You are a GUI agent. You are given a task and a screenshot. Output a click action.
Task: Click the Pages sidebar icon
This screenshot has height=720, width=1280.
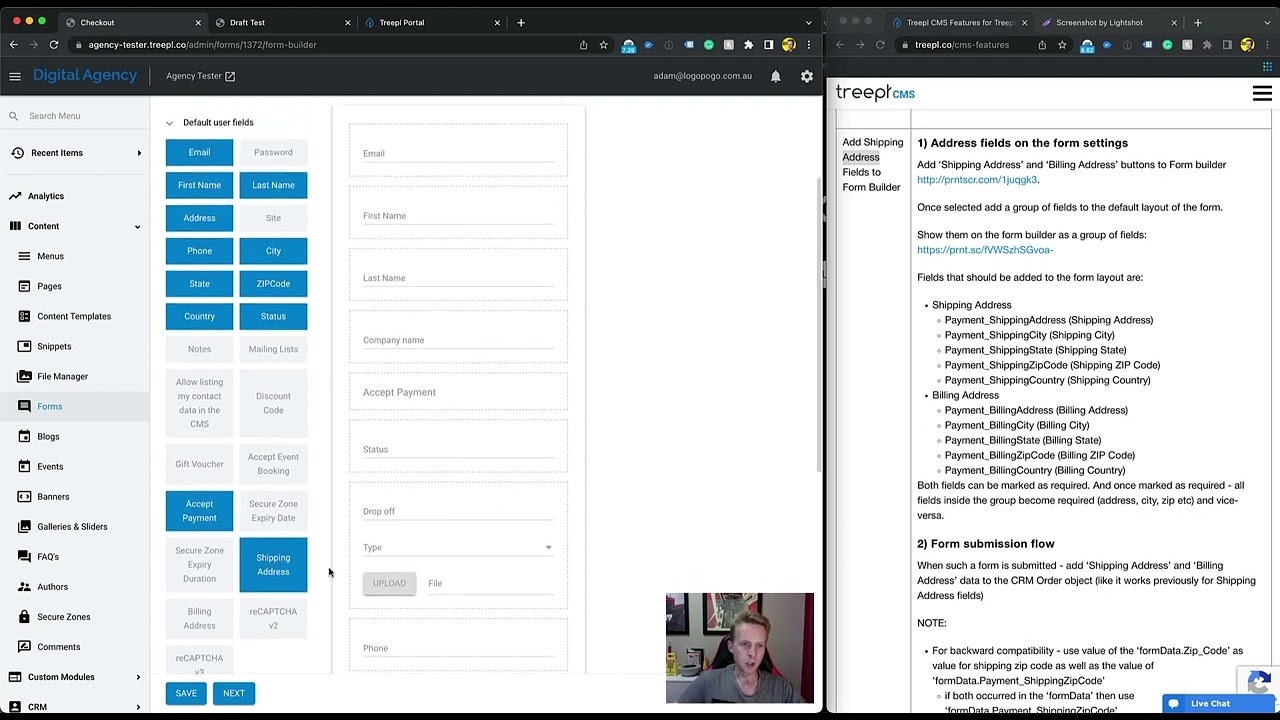coord(24,286)
